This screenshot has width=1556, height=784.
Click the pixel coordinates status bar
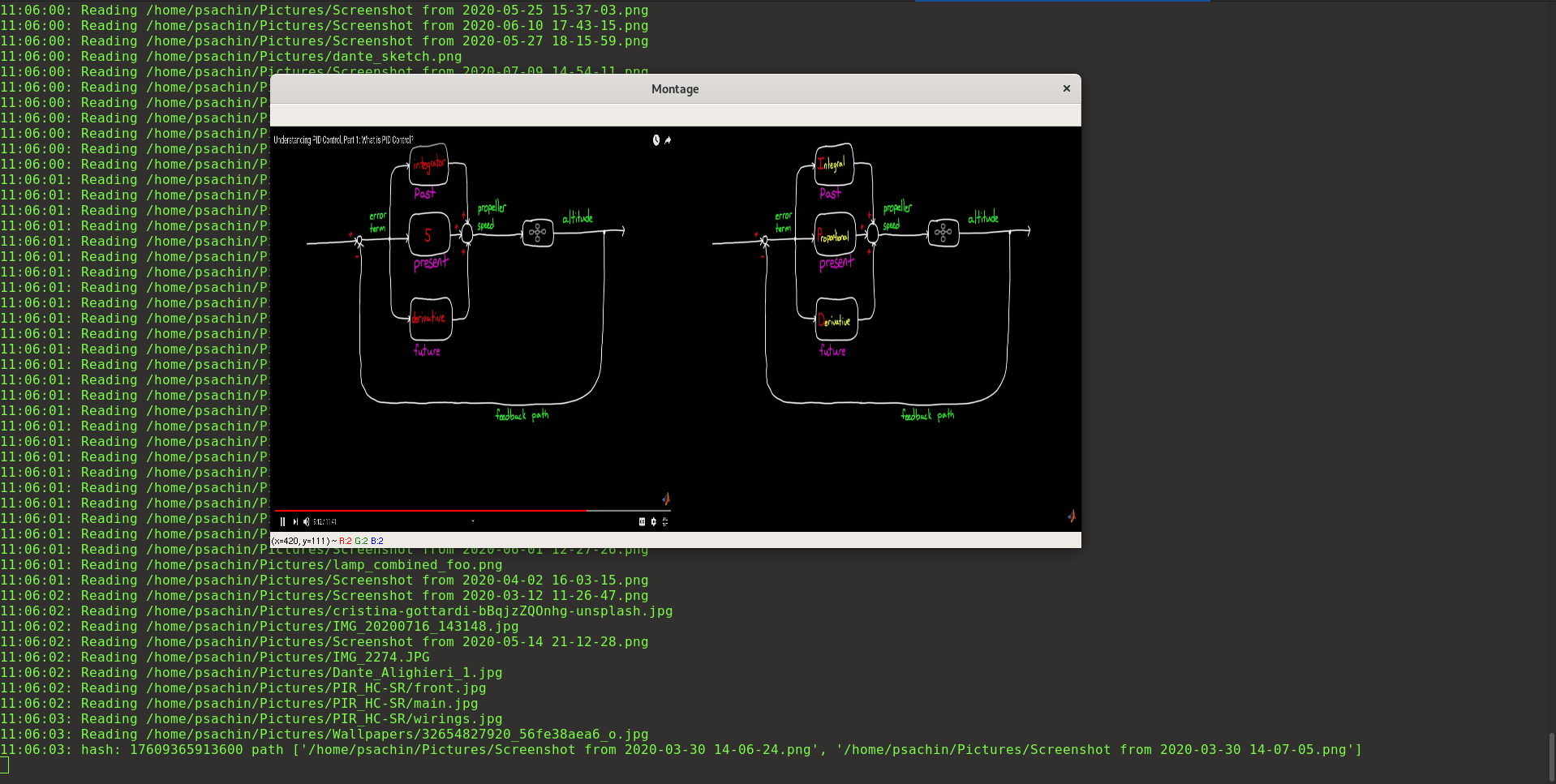pos(327,541)
